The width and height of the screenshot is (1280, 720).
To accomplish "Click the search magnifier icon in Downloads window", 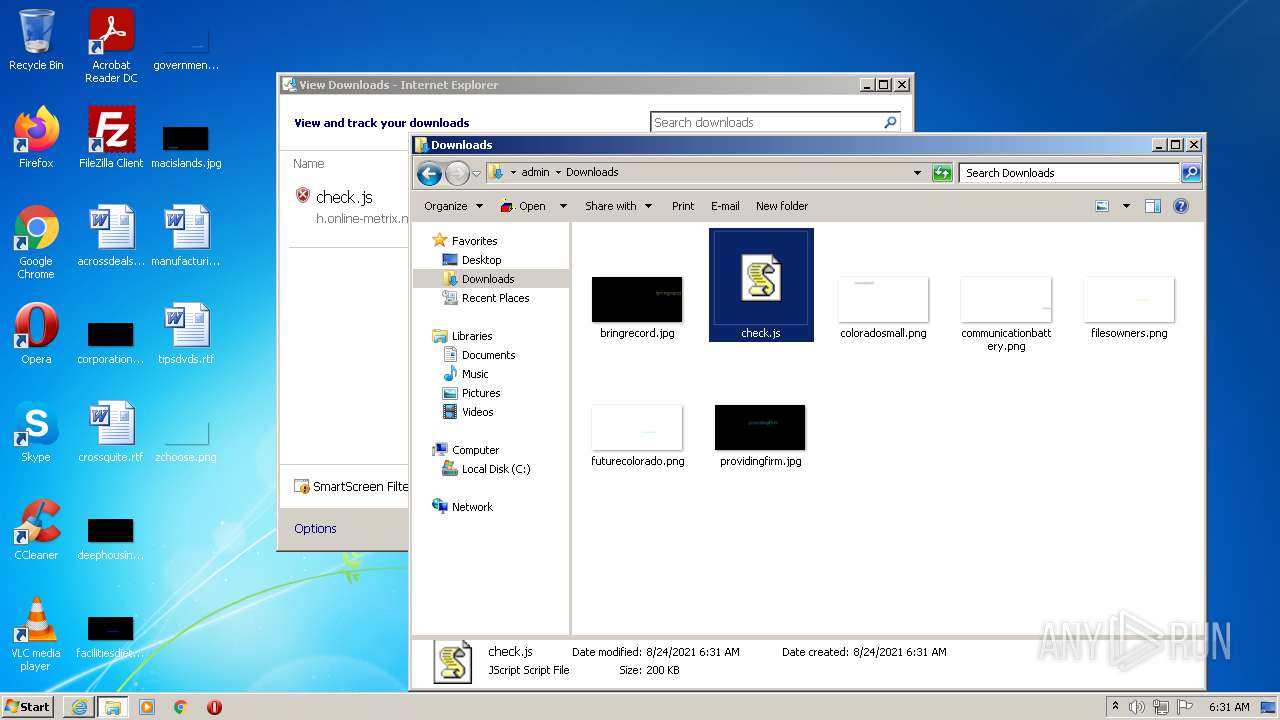I will click(x=1191, y=173).
